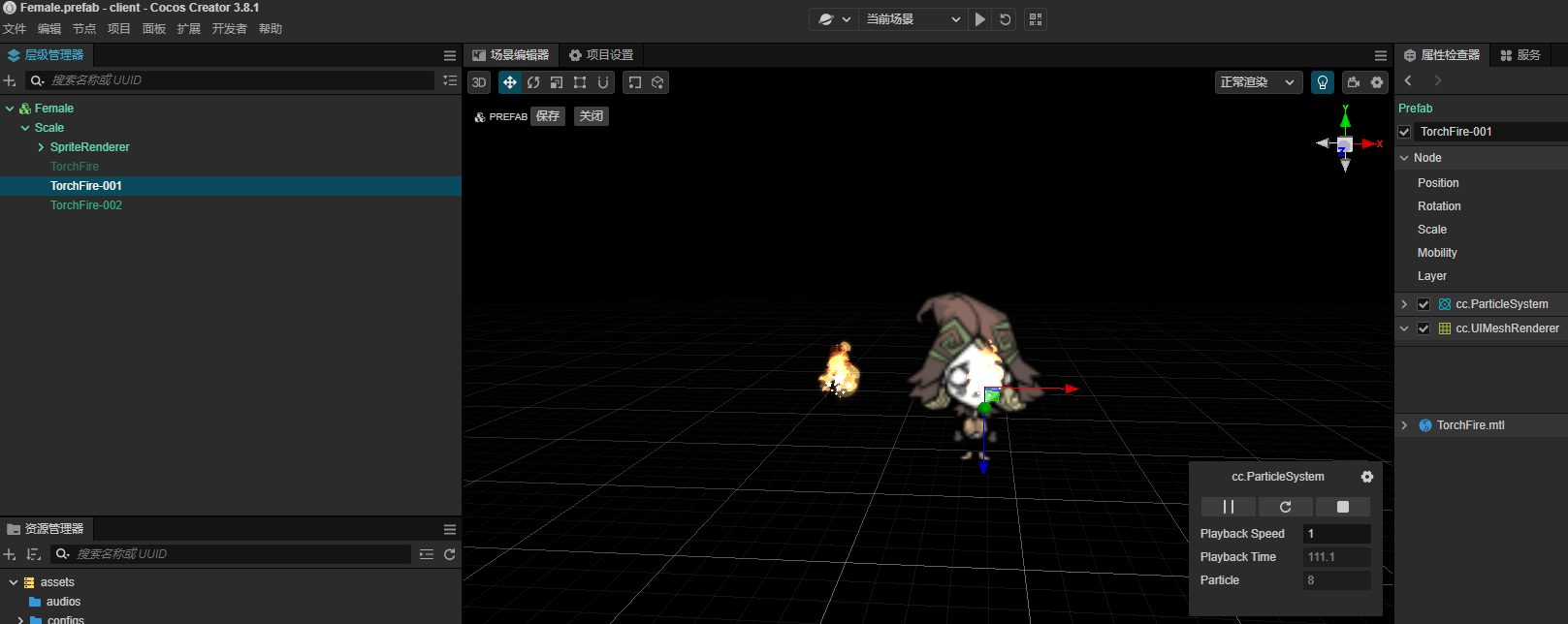Select the audios folder
The height and width of the screenshot is (624, 1568).
[x=63, y=602]
